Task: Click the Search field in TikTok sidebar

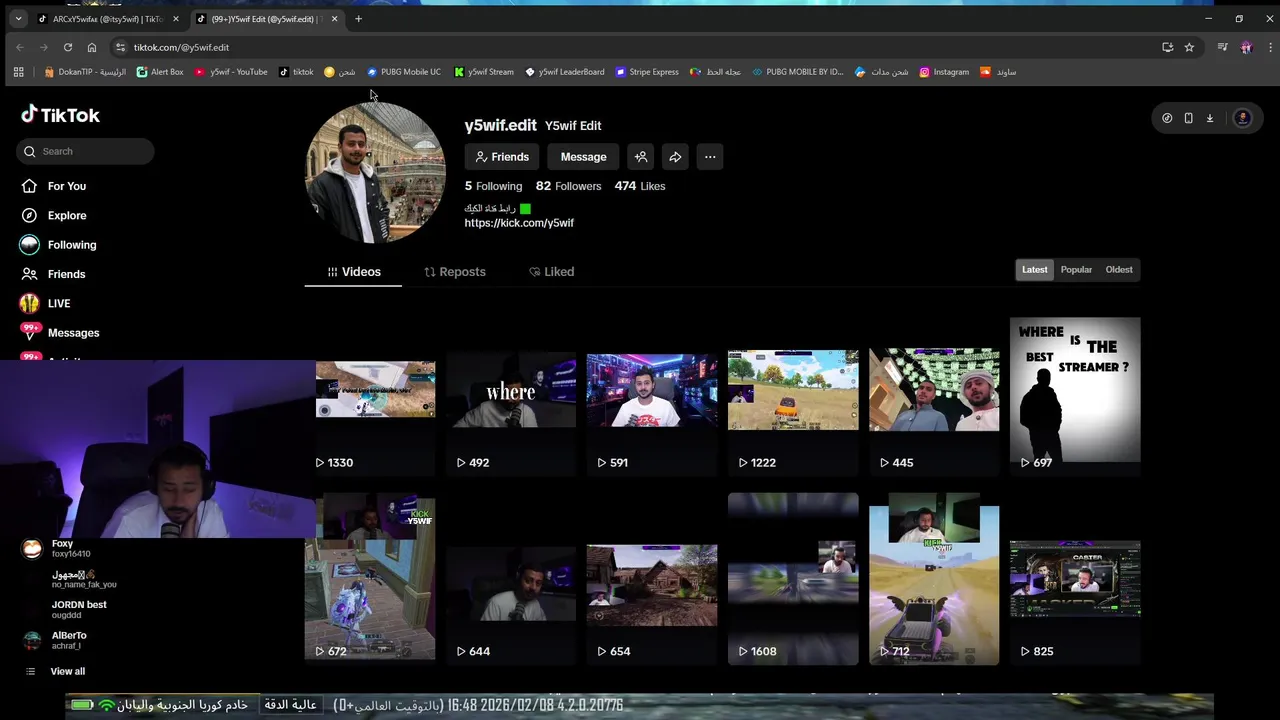Action: coord(85,151)
